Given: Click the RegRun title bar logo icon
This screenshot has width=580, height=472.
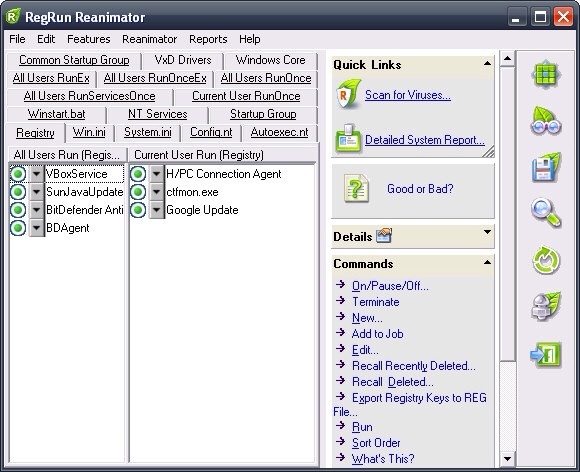Looking at the screenshot, I should point(13,16).
